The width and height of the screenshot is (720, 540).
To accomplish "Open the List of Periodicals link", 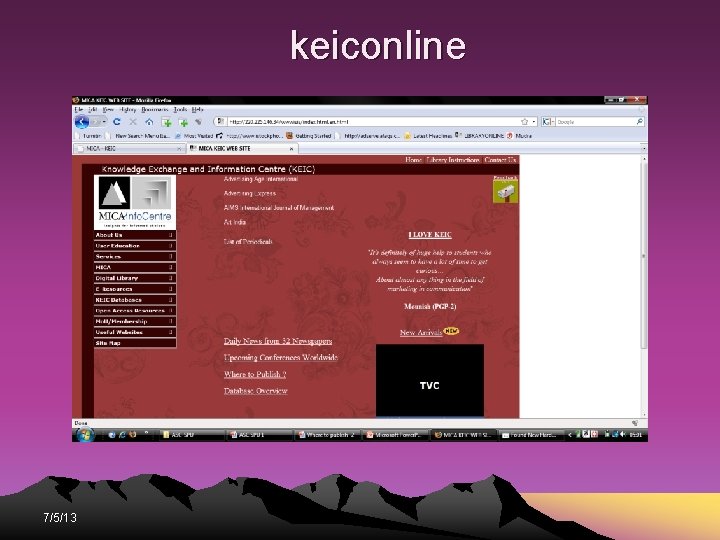I will (x=248, y=242).
